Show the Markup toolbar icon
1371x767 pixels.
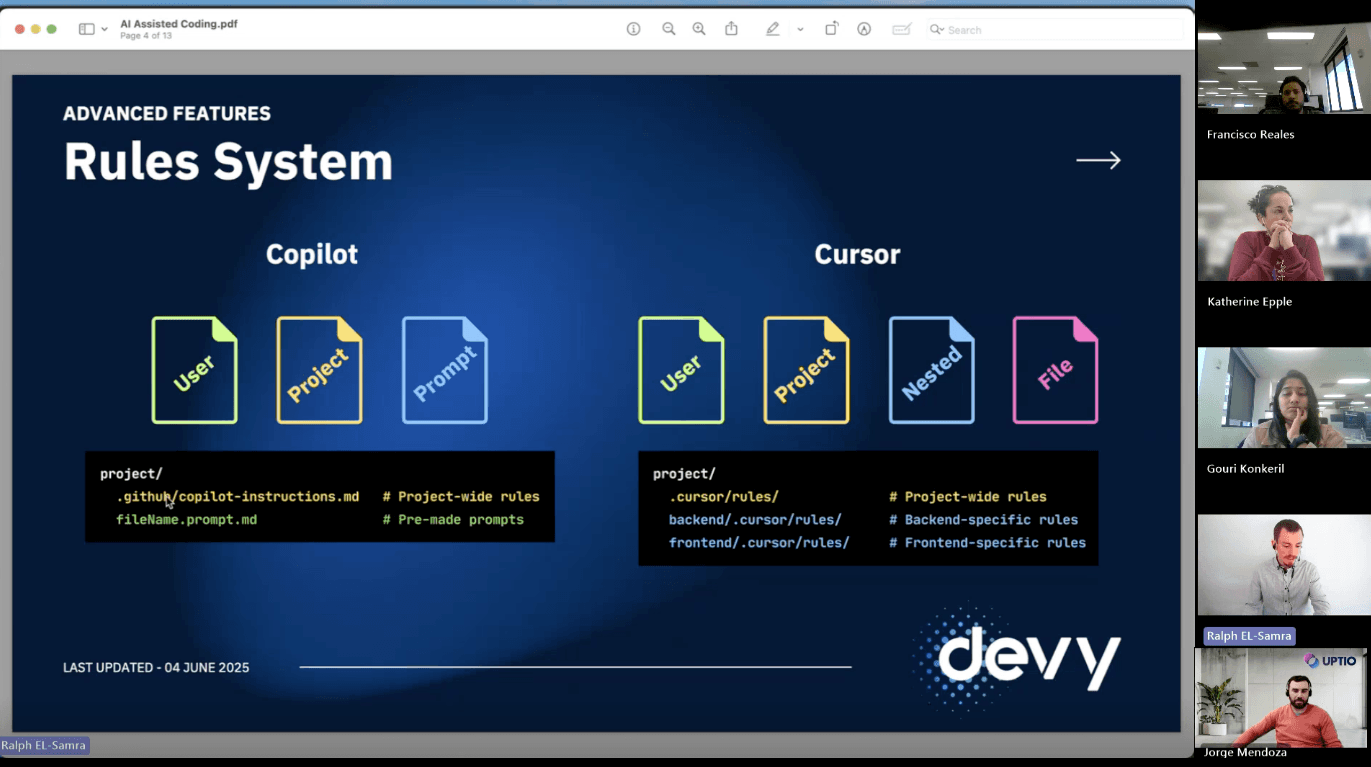(864, 29)
